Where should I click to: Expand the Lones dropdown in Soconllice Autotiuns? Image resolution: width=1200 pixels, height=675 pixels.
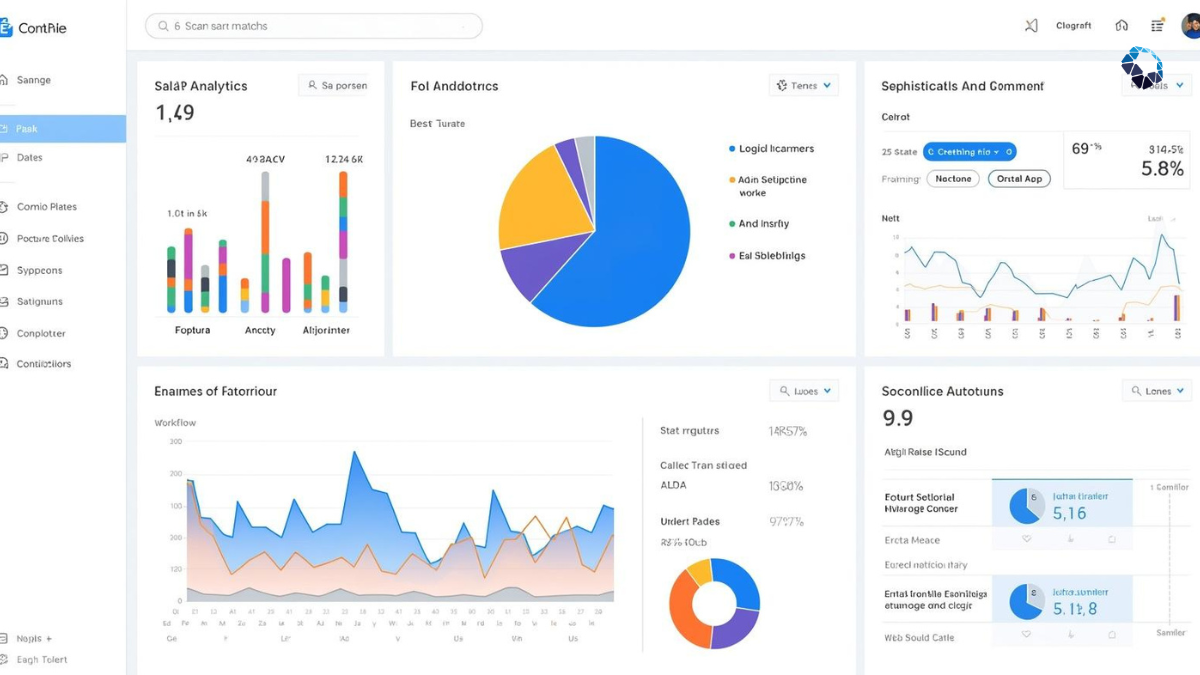(x=1157, y=391)
